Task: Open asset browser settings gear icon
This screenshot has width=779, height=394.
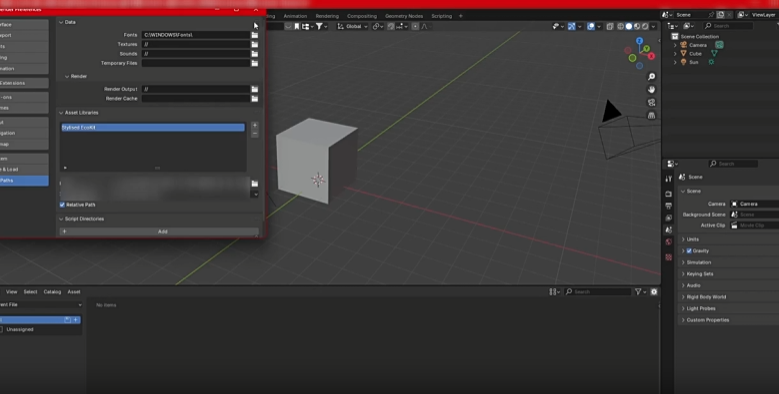Action: (654, 292)
